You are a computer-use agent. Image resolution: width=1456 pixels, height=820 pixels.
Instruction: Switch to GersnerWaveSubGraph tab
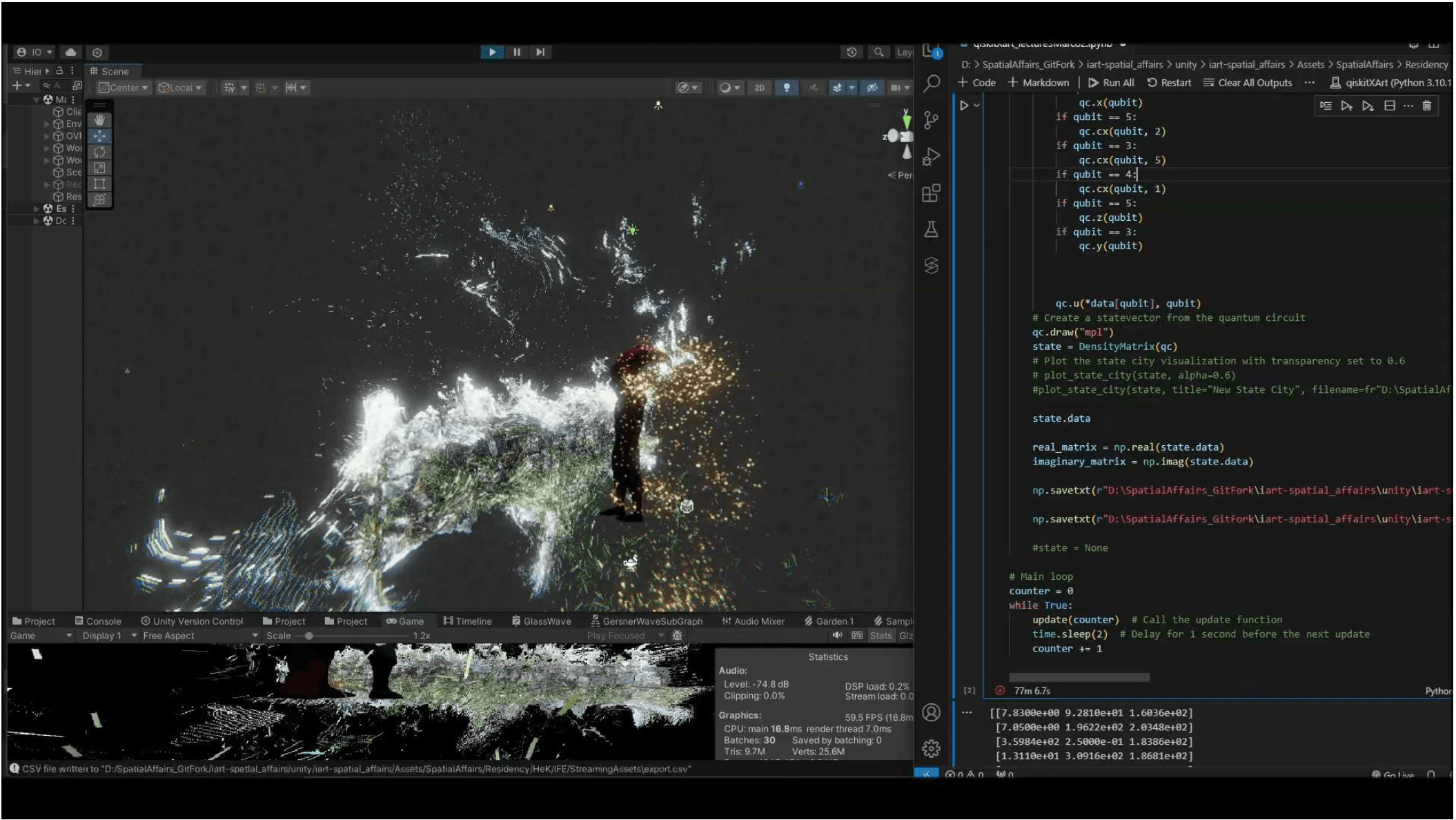pos(647,621)
